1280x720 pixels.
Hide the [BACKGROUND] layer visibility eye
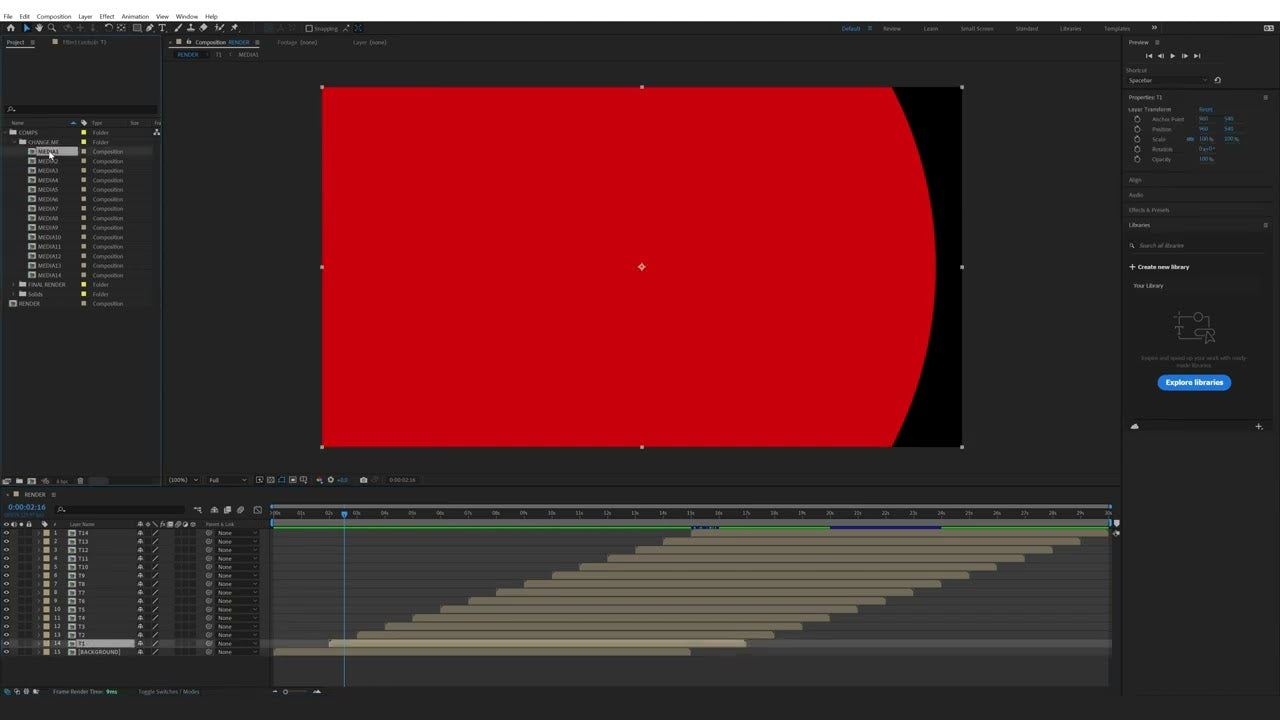coord(6,651)
